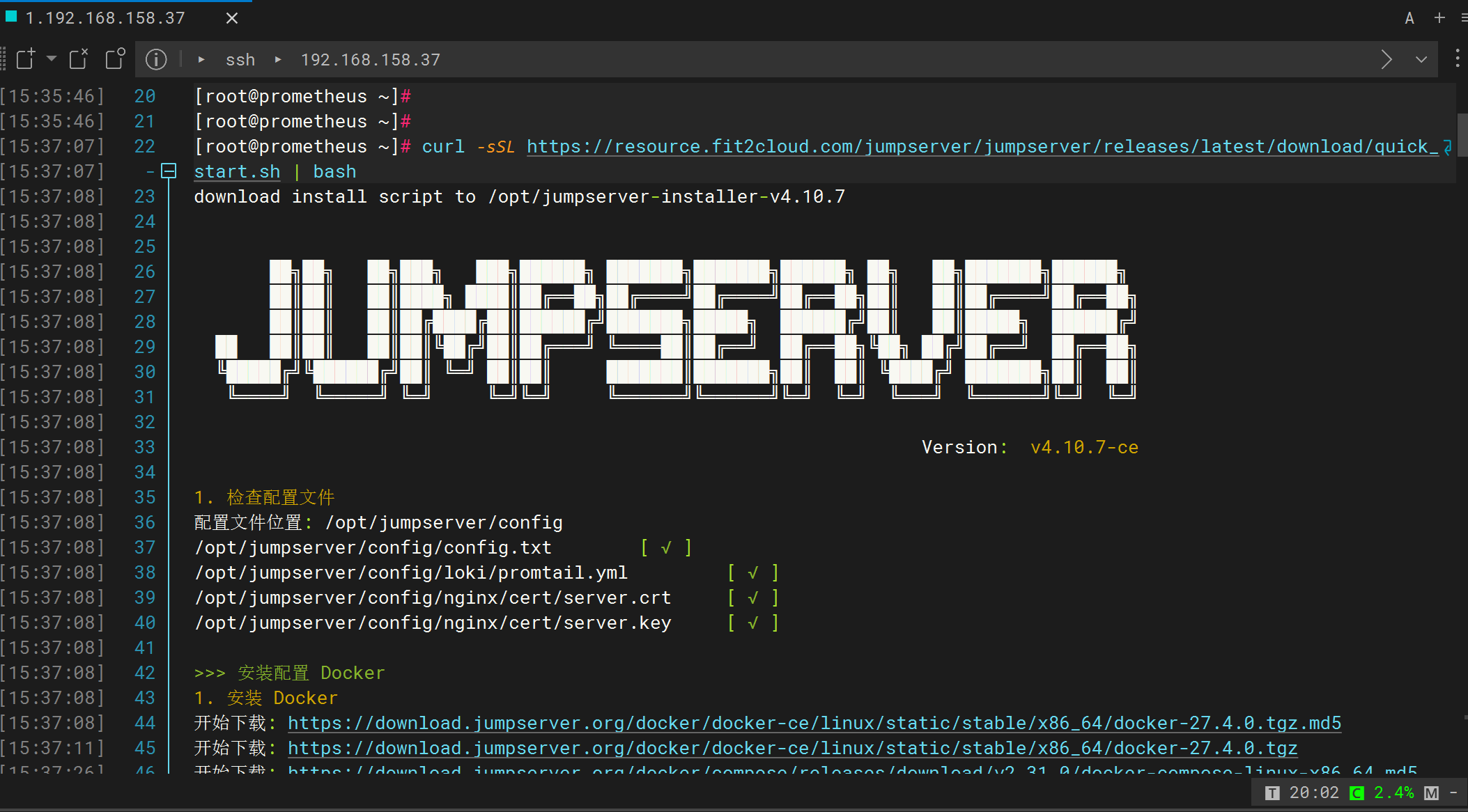Click the green 'C' CPU indicator icon

coord(1357,793)
